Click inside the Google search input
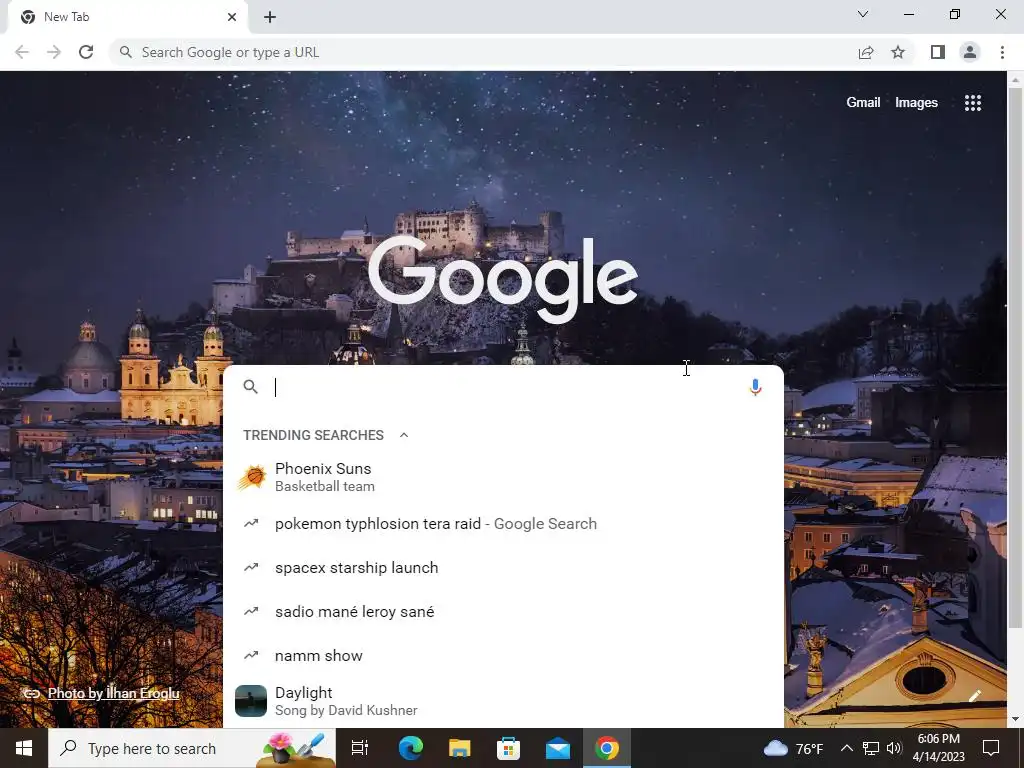The image size is (1024, 768). point(506,387)
